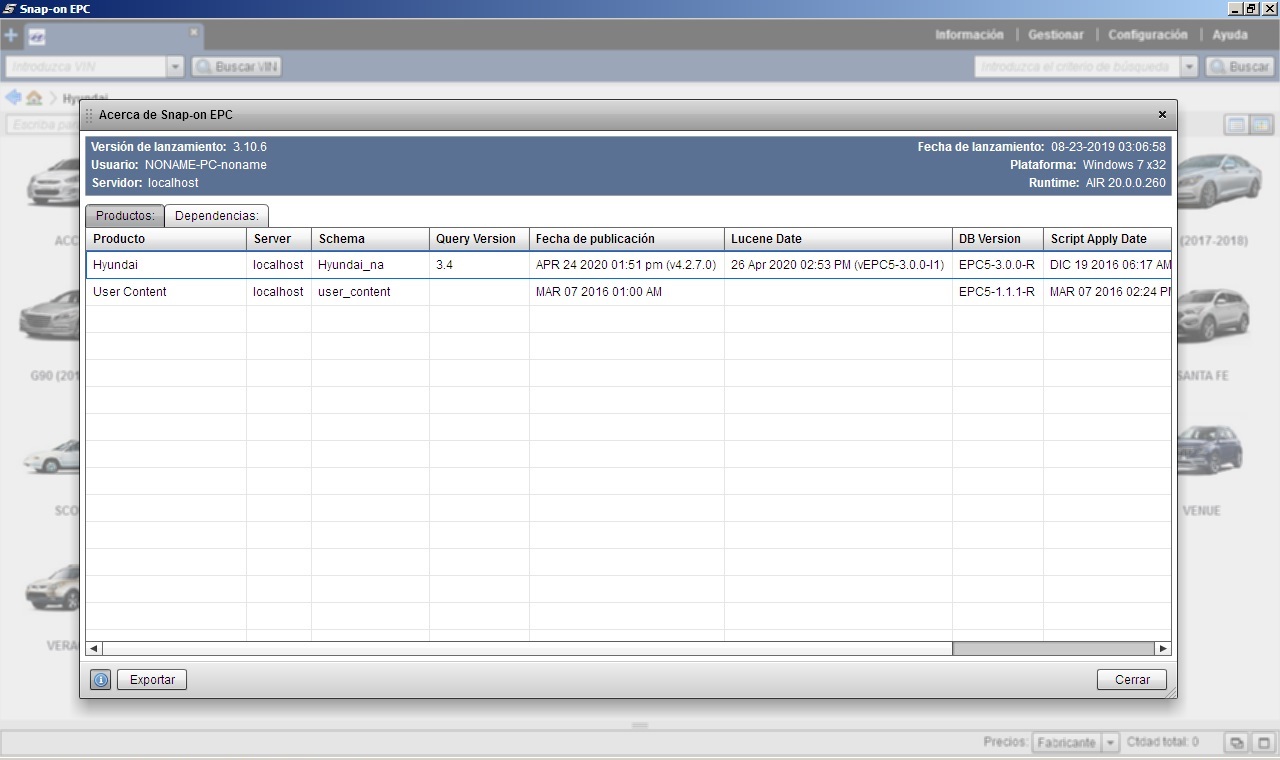1280x760 pixels.
Task: Click the 26 Apr 2020 Lucene date cell
Action: pyautogui.click(x=838, y=265)
